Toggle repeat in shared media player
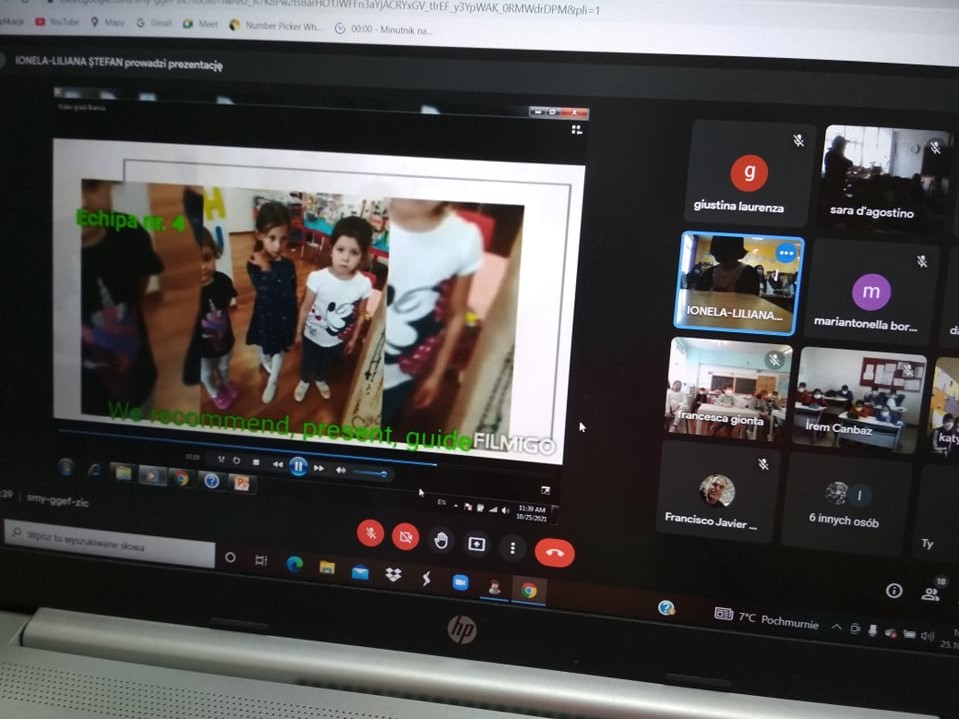 (237, 460)
